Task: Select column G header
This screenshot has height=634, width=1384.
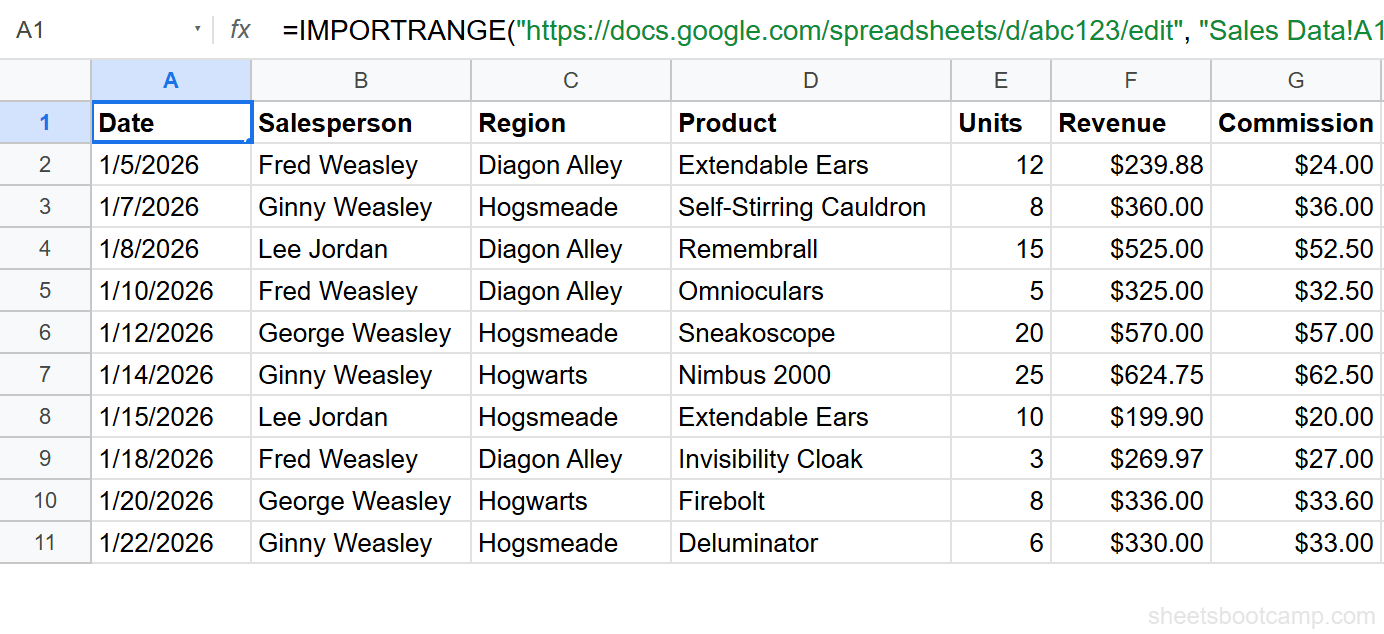Action: click(1295, 80)
